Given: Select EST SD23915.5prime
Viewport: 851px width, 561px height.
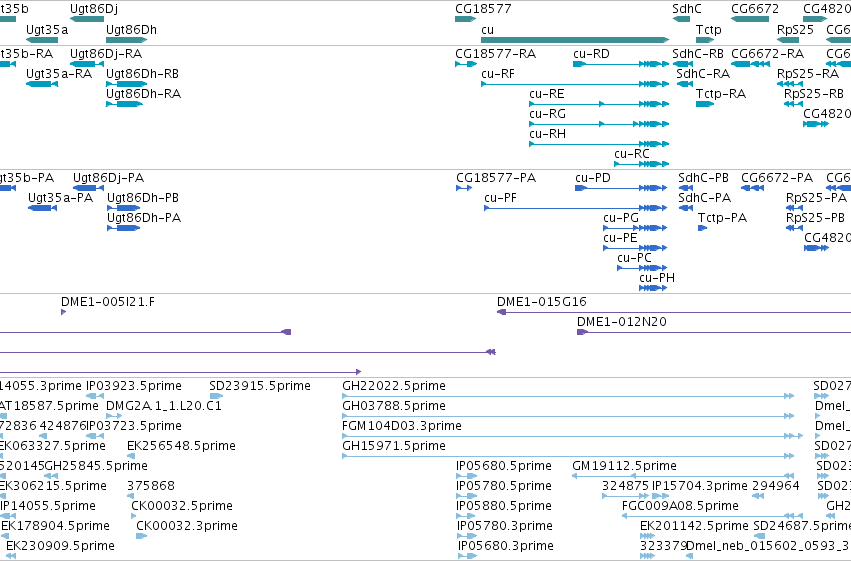Looking at the screenshot, I should [x=216, y=396].
